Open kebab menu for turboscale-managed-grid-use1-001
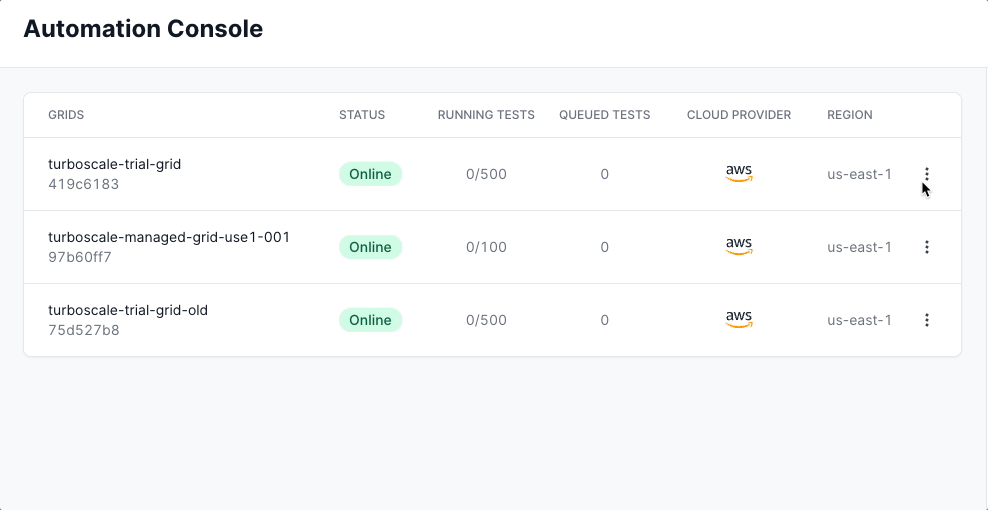This screenshot has height=510, width=988. coord(926,247)
